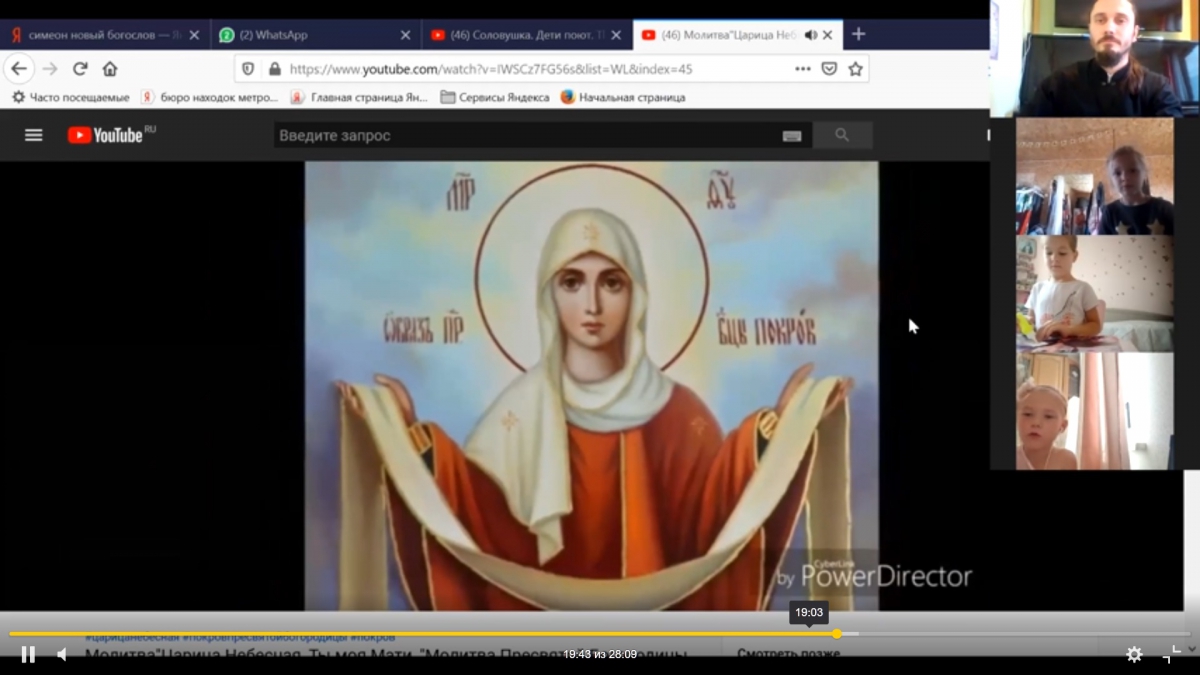Open the on-screen keyboard in search box

point(792,136)
